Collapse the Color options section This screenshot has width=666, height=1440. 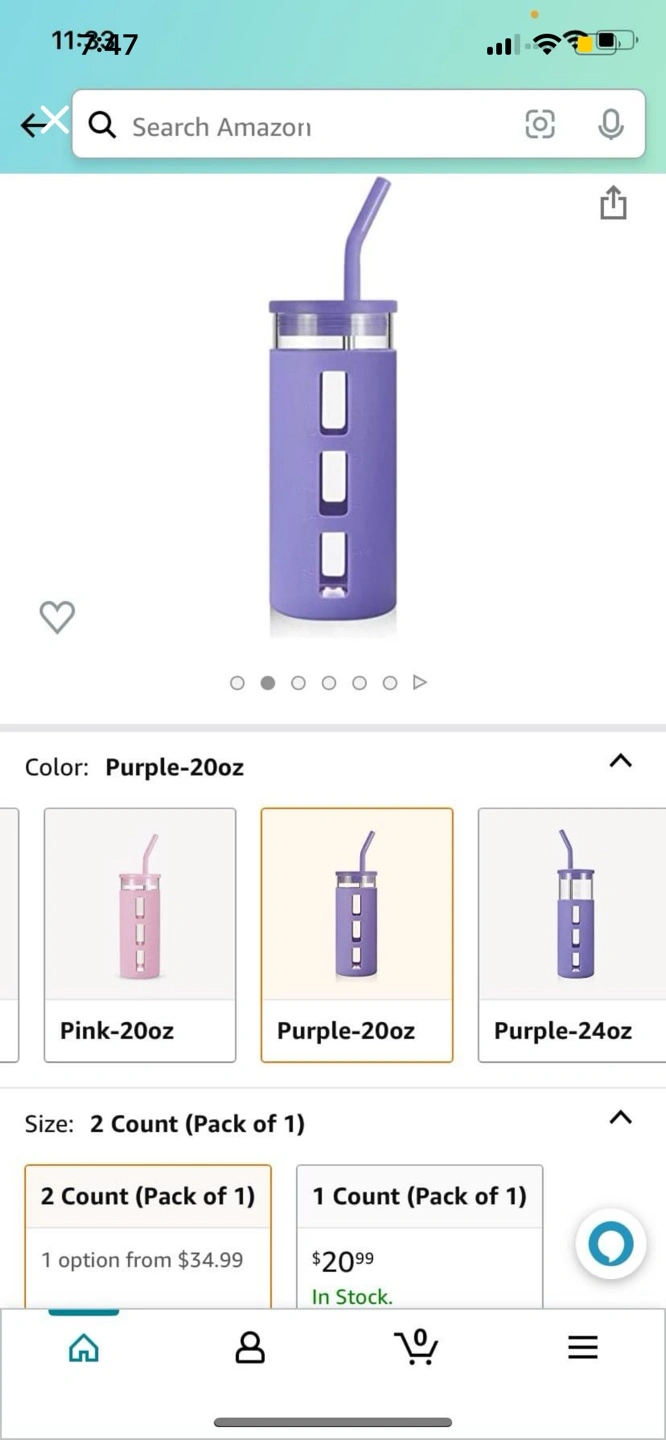pos(620,761)
